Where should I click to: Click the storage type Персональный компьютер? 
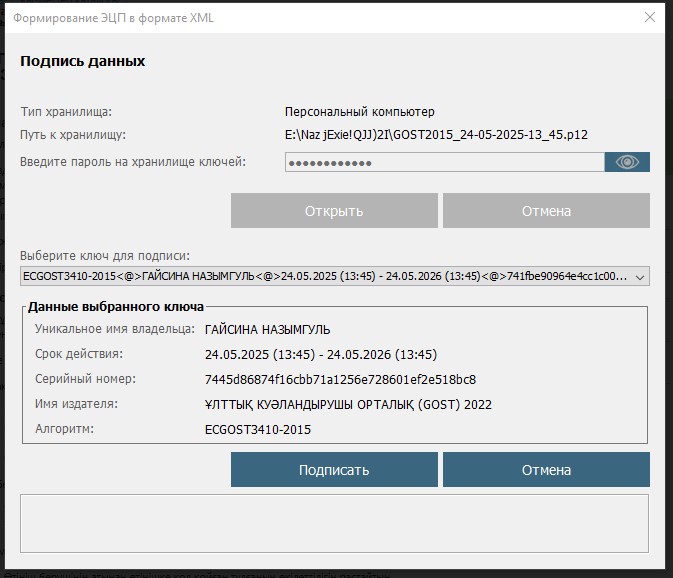360,112
